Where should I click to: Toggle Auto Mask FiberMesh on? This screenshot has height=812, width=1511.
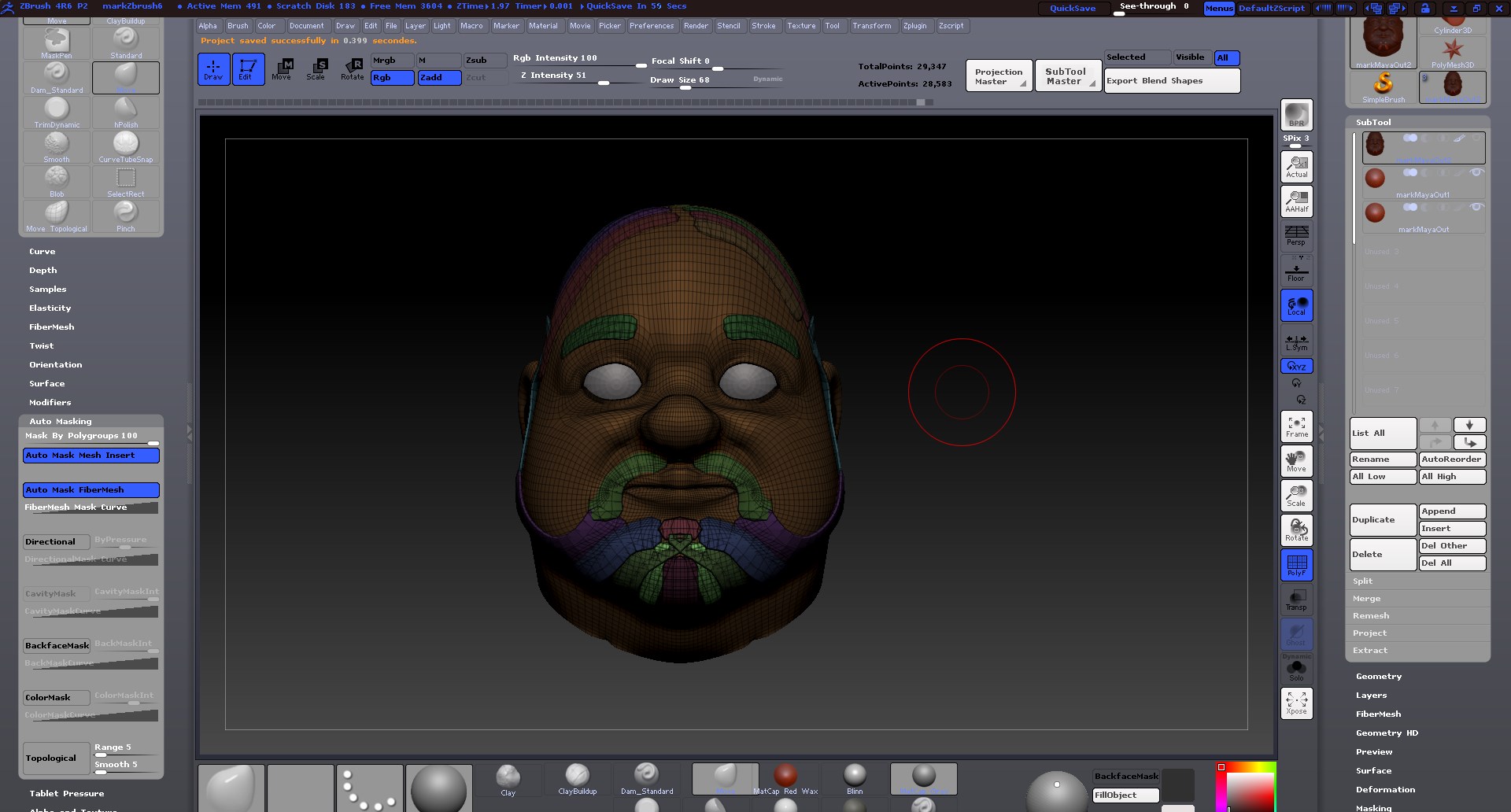pos(91,489)
